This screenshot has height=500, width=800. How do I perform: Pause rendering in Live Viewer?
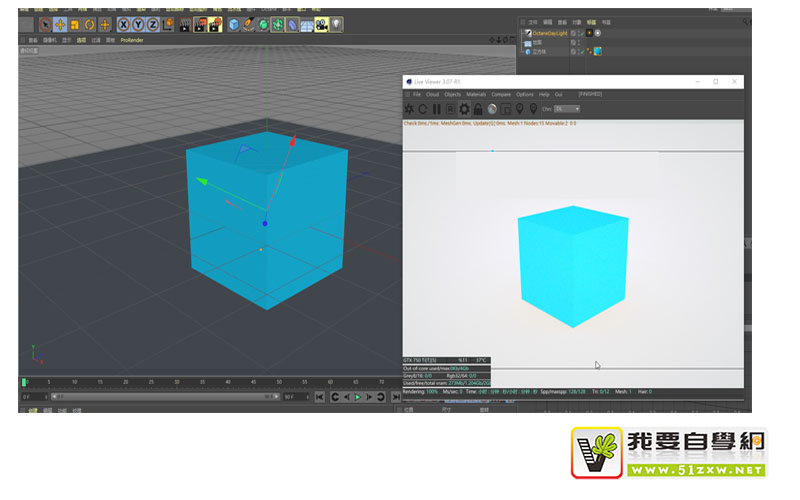(436, 108)
